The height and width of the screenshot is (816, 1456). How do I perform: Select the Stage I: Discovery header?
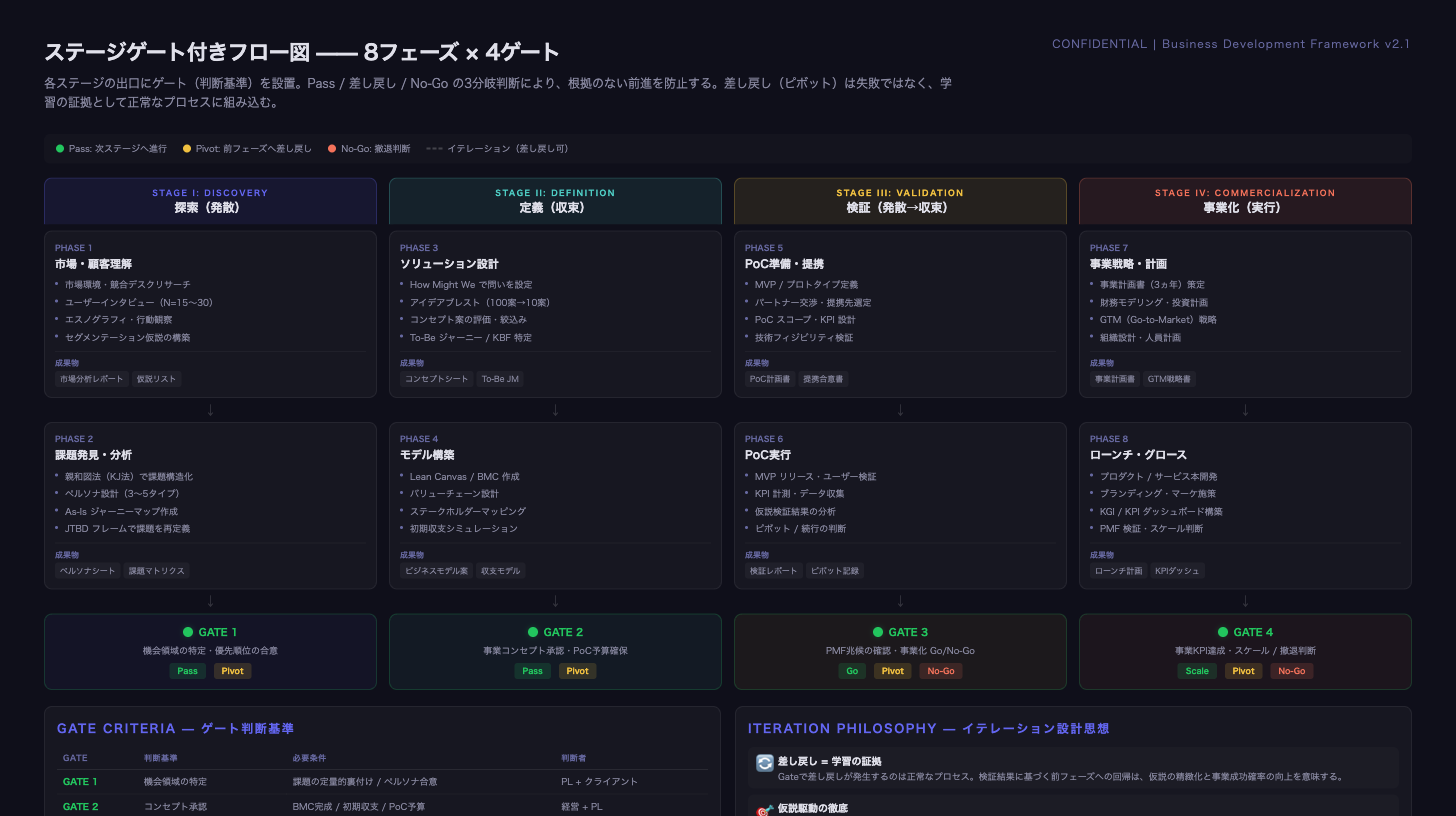pyautogui.click(x=210, y=201)
